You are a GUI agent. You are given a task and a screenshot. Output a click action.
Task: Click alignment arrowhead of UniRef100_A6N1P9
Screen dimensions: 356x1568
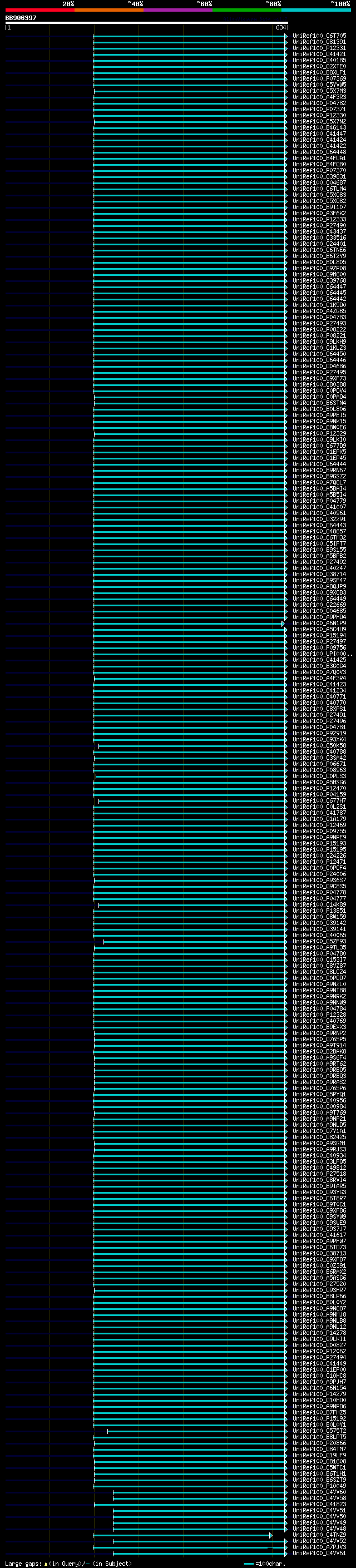(283, 624)
